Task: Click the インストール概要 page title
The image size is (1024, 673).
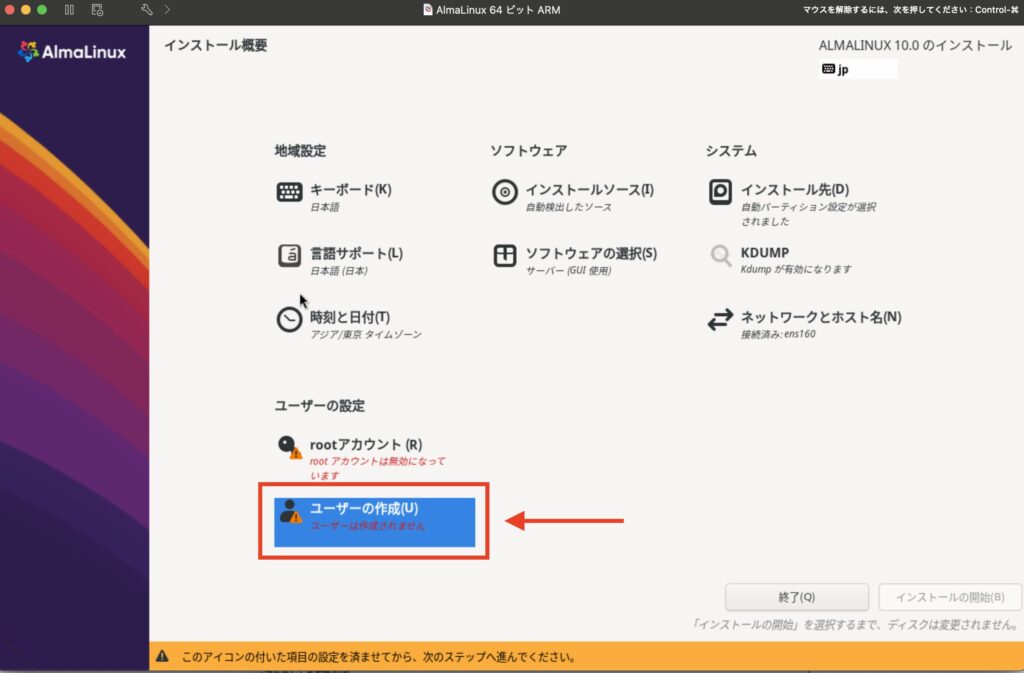Action: click(216, 45)
